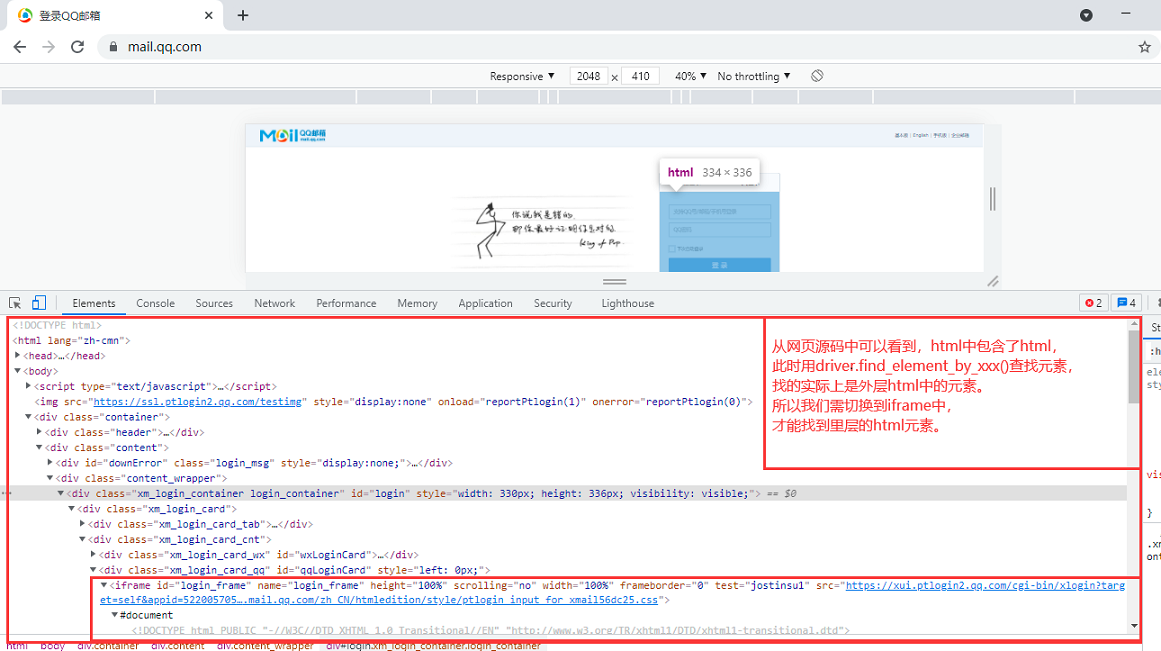Open the ssl.ptlogin2.qq.com/testimg link

198,401
